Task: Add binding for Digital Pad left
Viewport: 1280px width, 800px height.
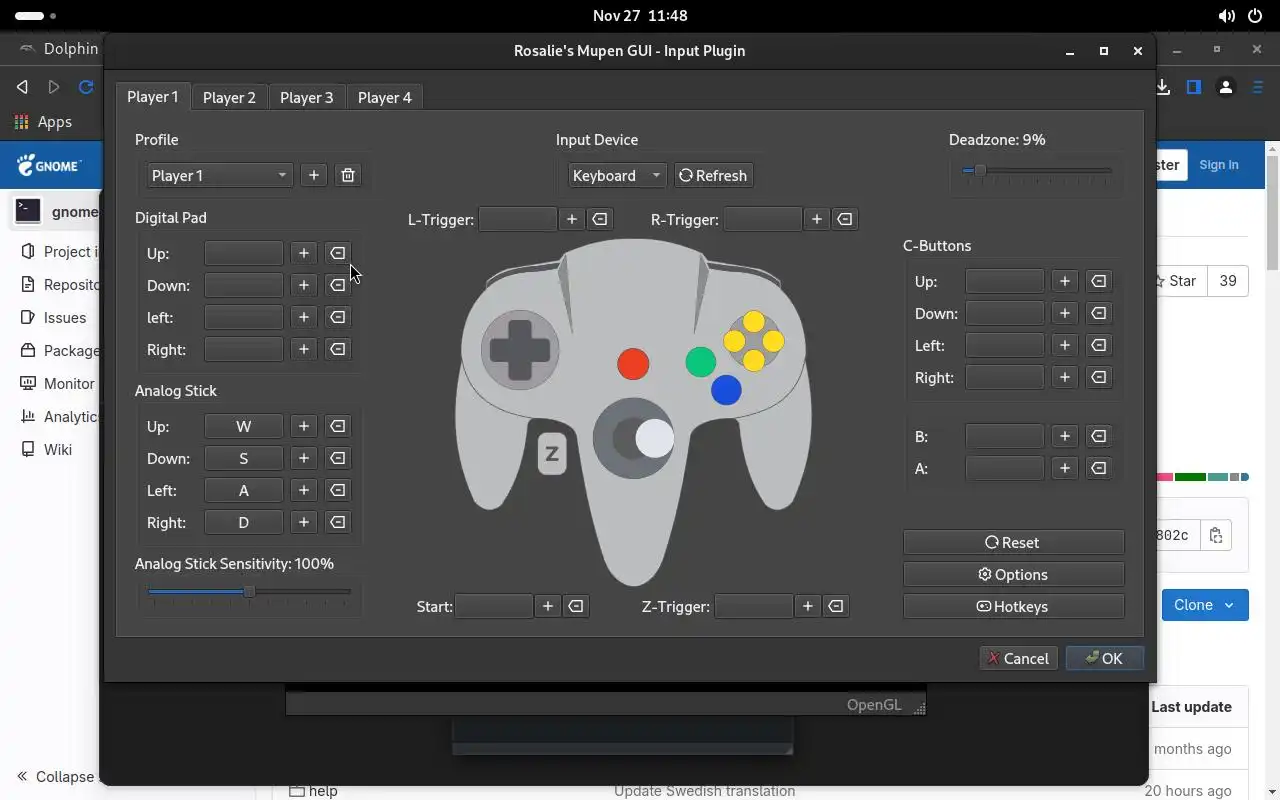Action: click(x=304, y=317)
